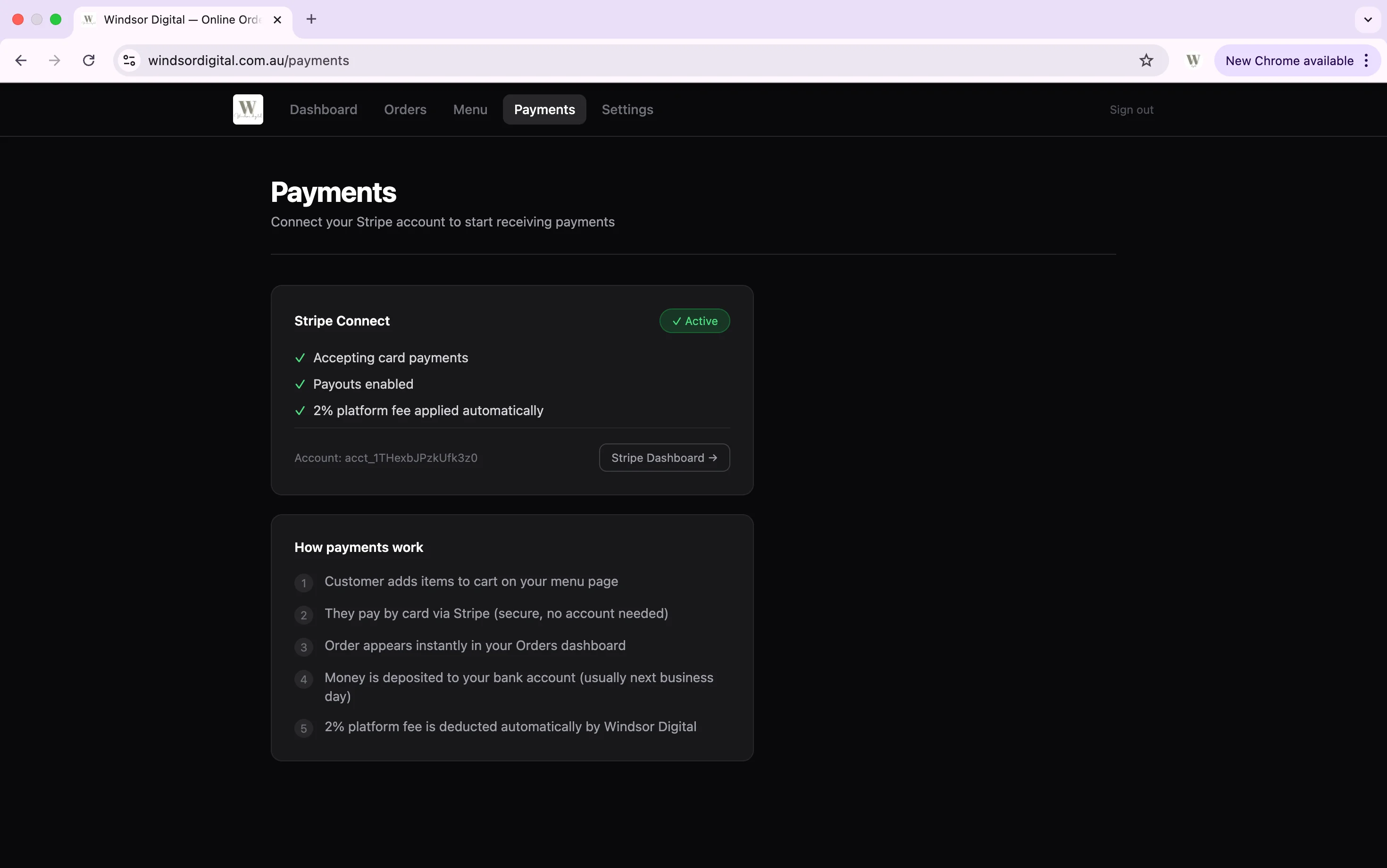Click the browser forward arrow
The image size is (1387, 868).
[x=55, y=60]
